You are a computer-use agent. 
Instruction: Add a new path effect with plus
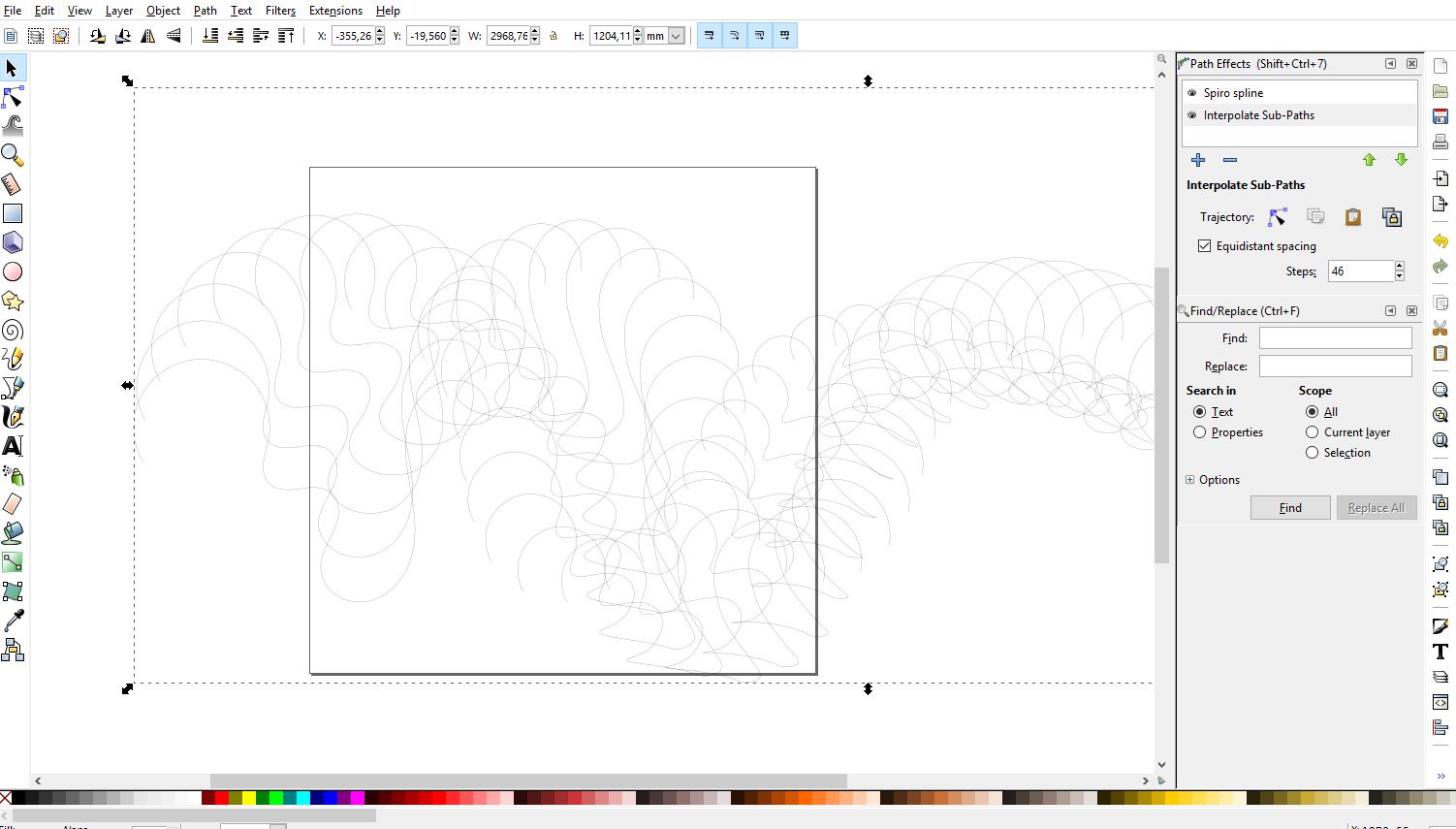[x=1198, y=160]
